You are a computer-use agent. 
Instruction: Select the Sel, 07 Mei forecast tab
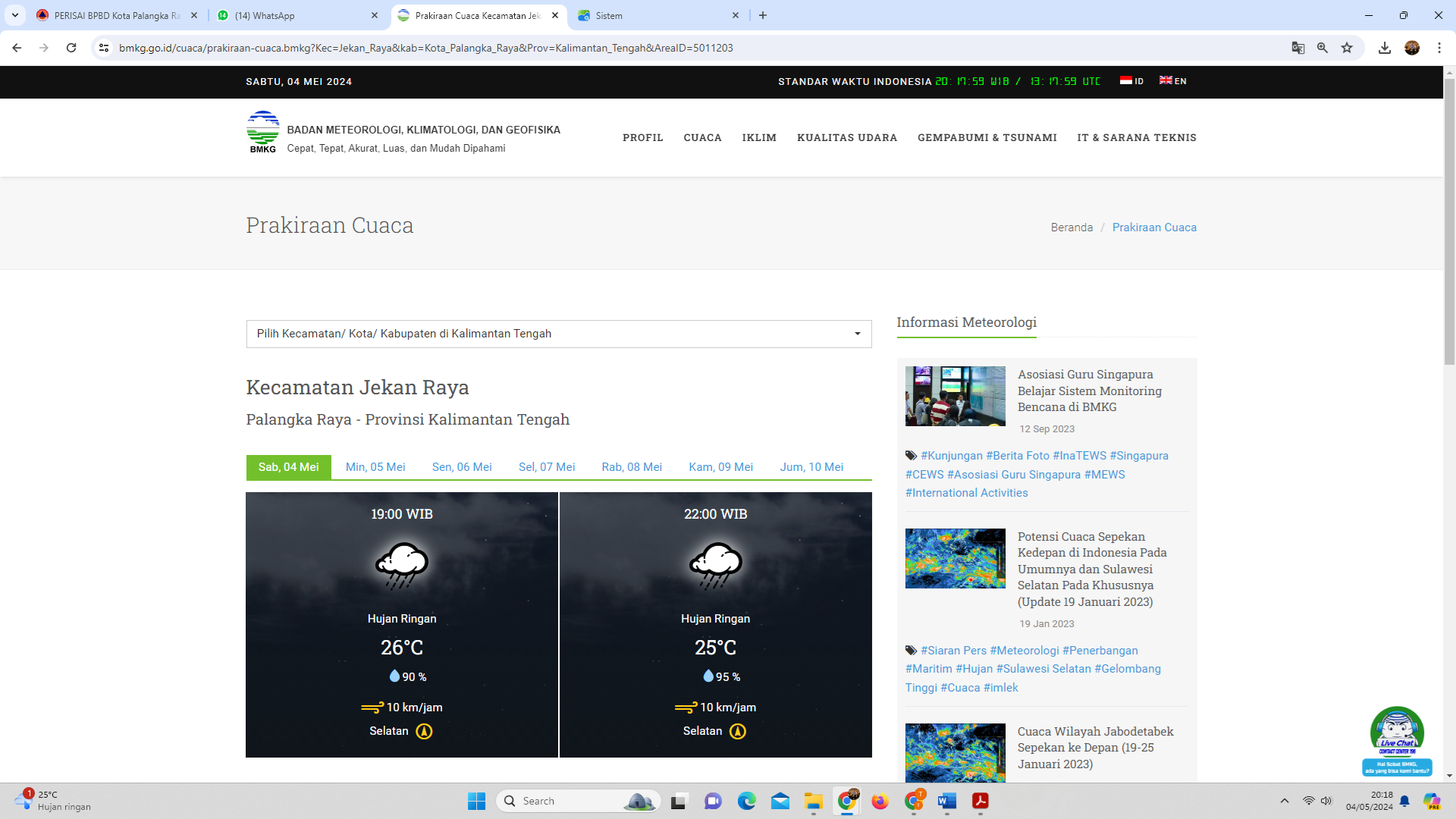547,467
